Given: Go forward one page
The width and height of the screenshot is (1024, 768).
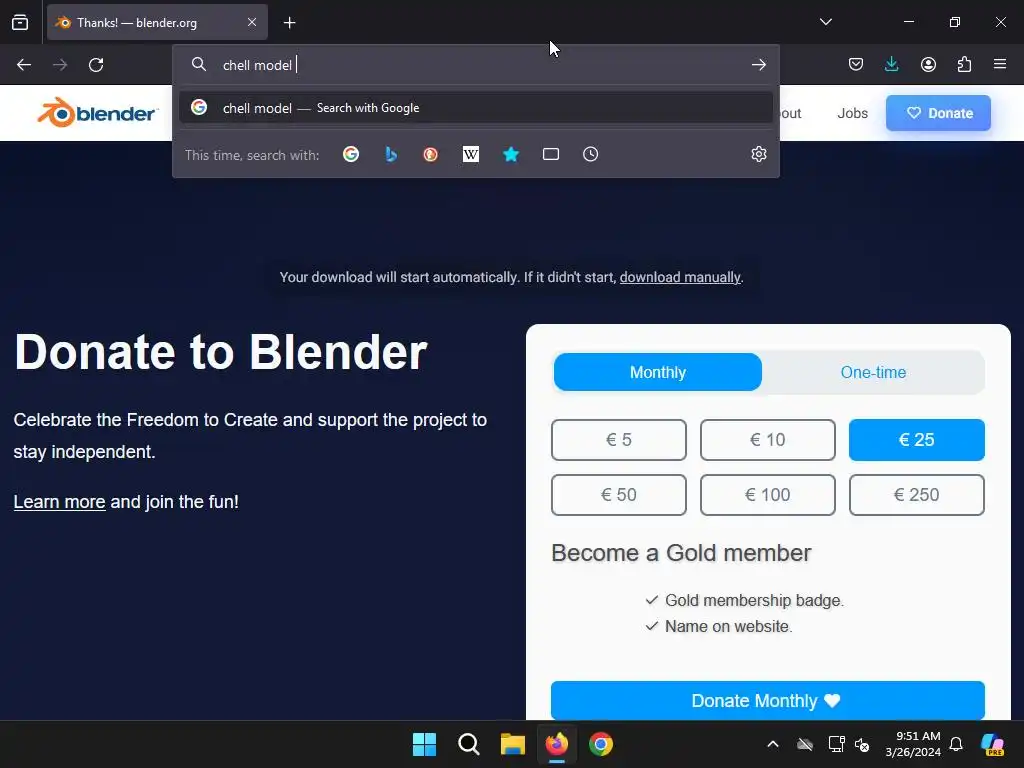Looking at the screenshot, I should tap(60, 65).
